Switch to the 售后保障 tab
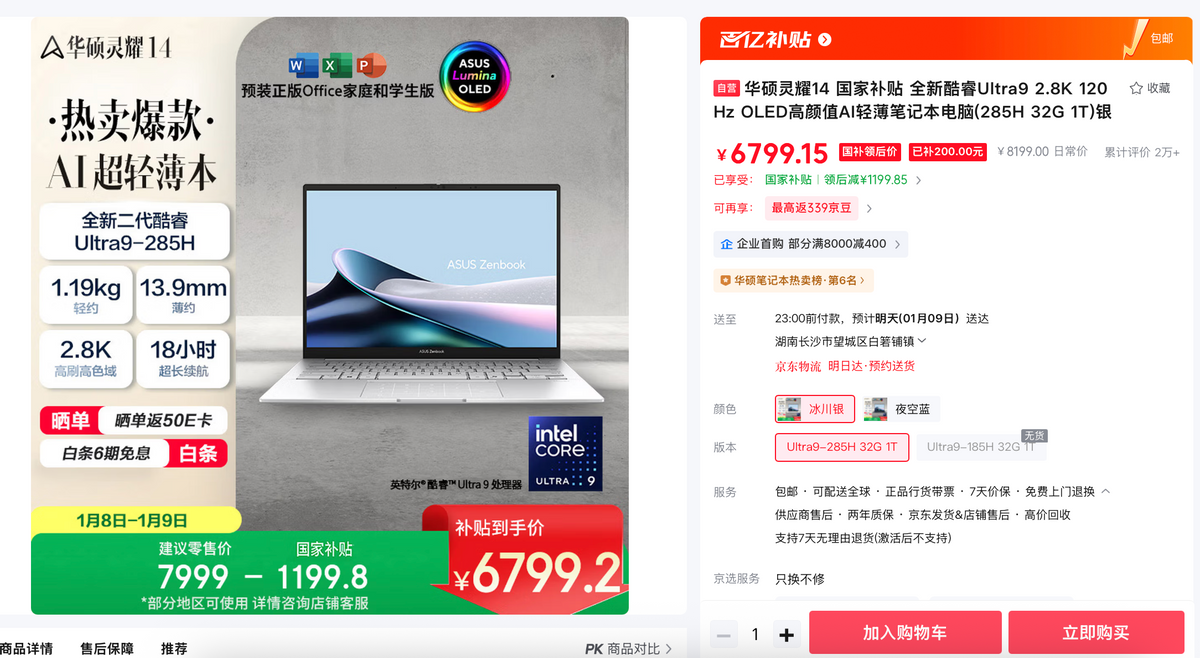Image resolution: width=1200 pixels, height=658 pixels. pyautogui.click(x=107, y=649)
